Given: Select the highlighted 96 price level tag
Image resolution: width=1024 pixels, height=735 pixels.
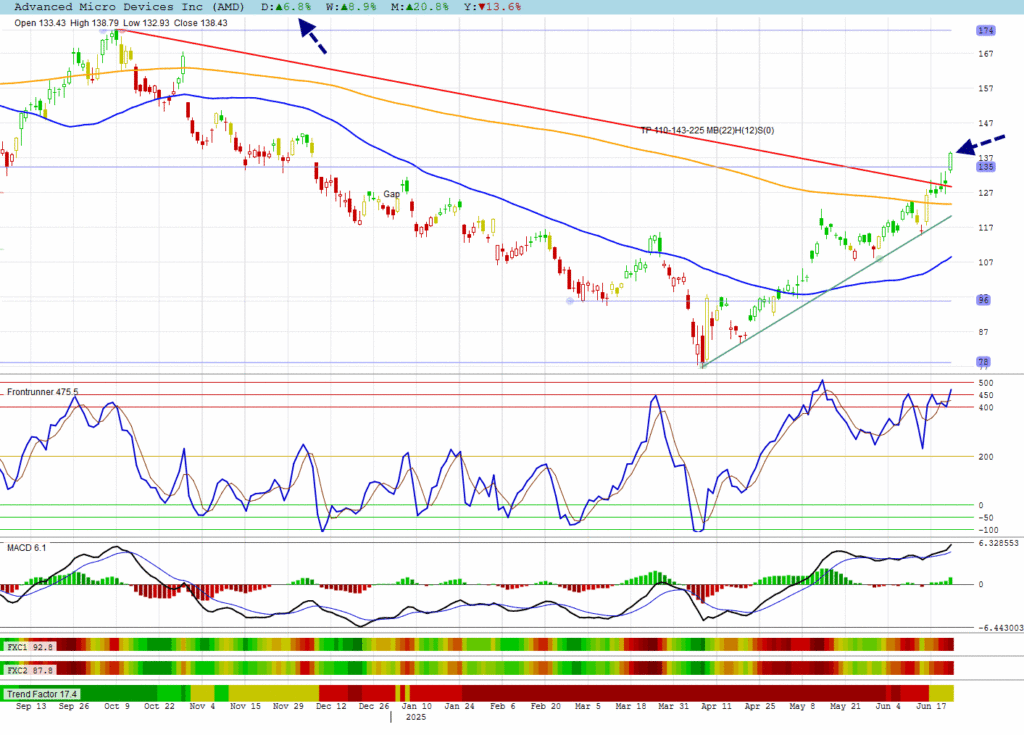Looking at the screenshot, I should click(x=984, y=300).
